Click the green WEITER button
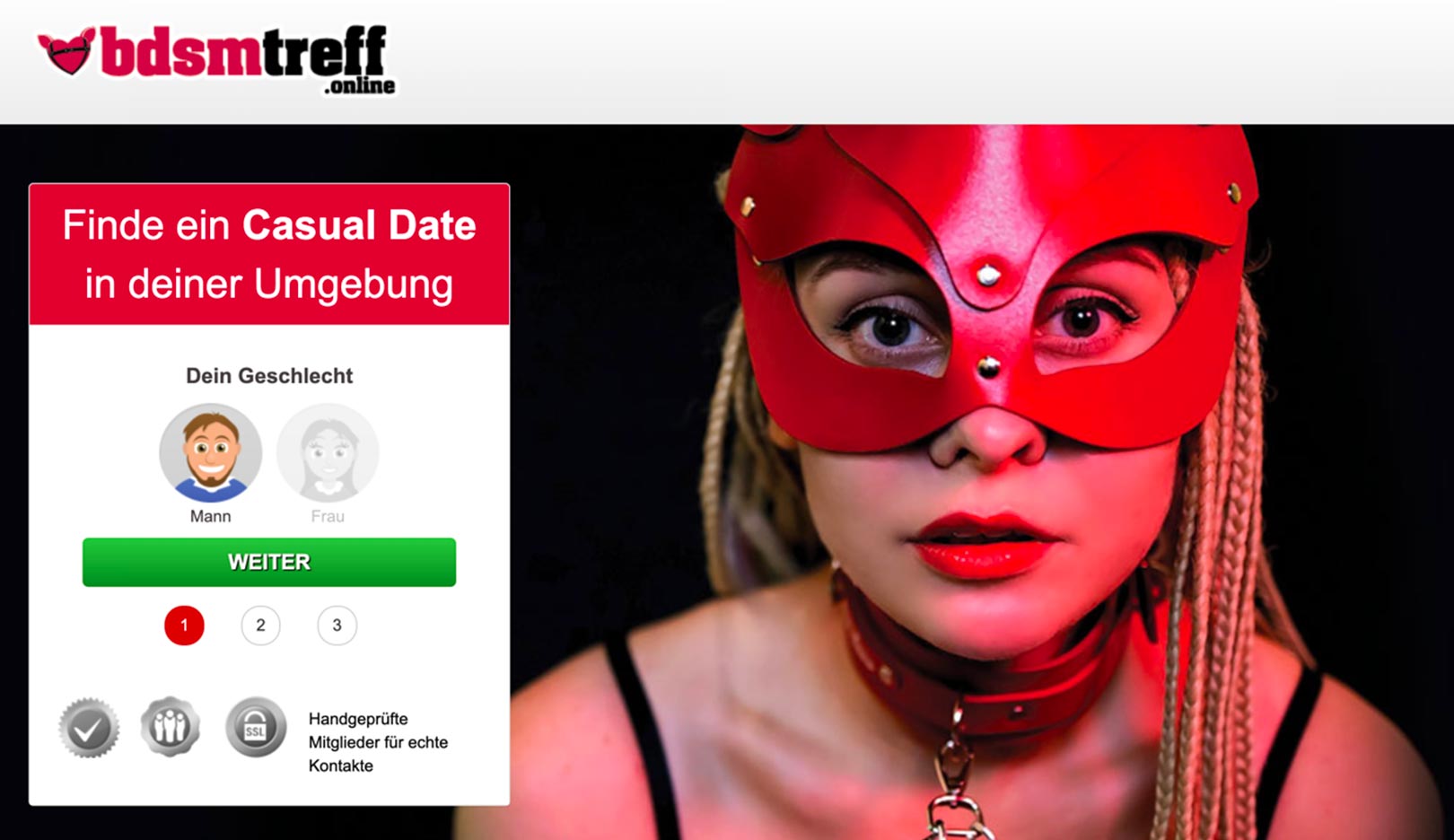The width and height of the screenshot is (1454, 840). (x=269, y=562)
